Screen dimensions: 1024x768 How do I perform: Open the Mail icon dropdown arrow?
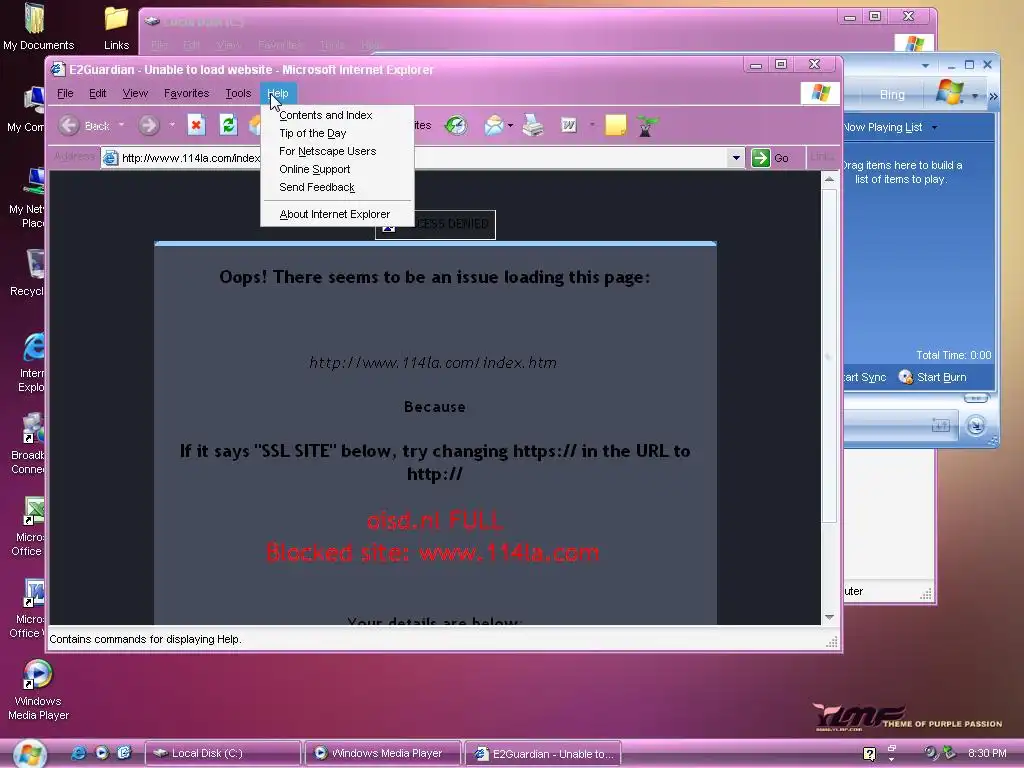click(511, 125)
